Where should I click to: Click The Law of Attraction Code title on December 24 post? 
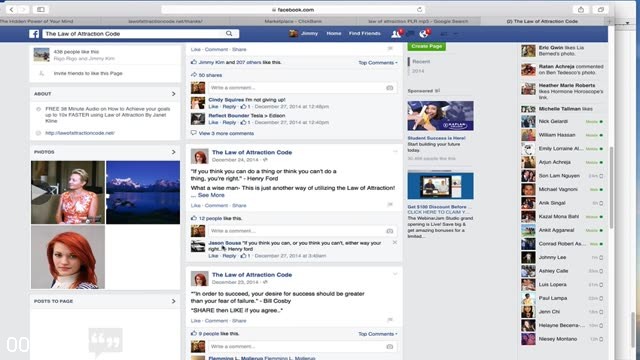point(252,152)
